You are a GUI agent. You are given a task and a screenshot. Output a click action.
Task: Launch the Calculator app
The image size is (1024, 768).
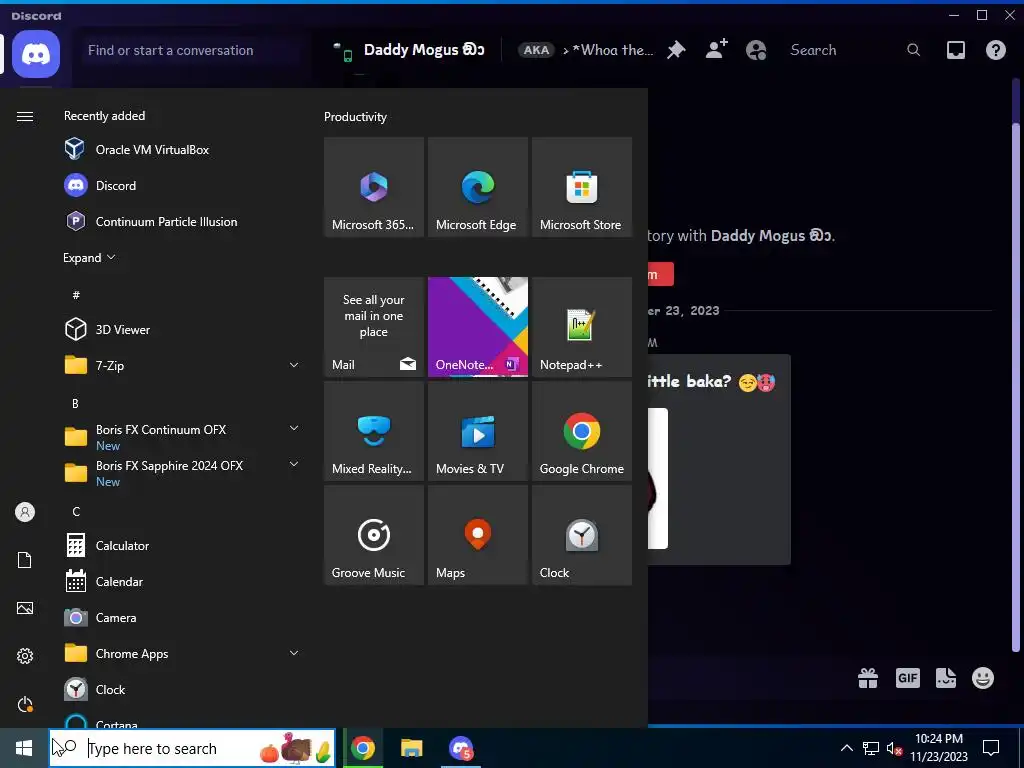tap(183, 545)
